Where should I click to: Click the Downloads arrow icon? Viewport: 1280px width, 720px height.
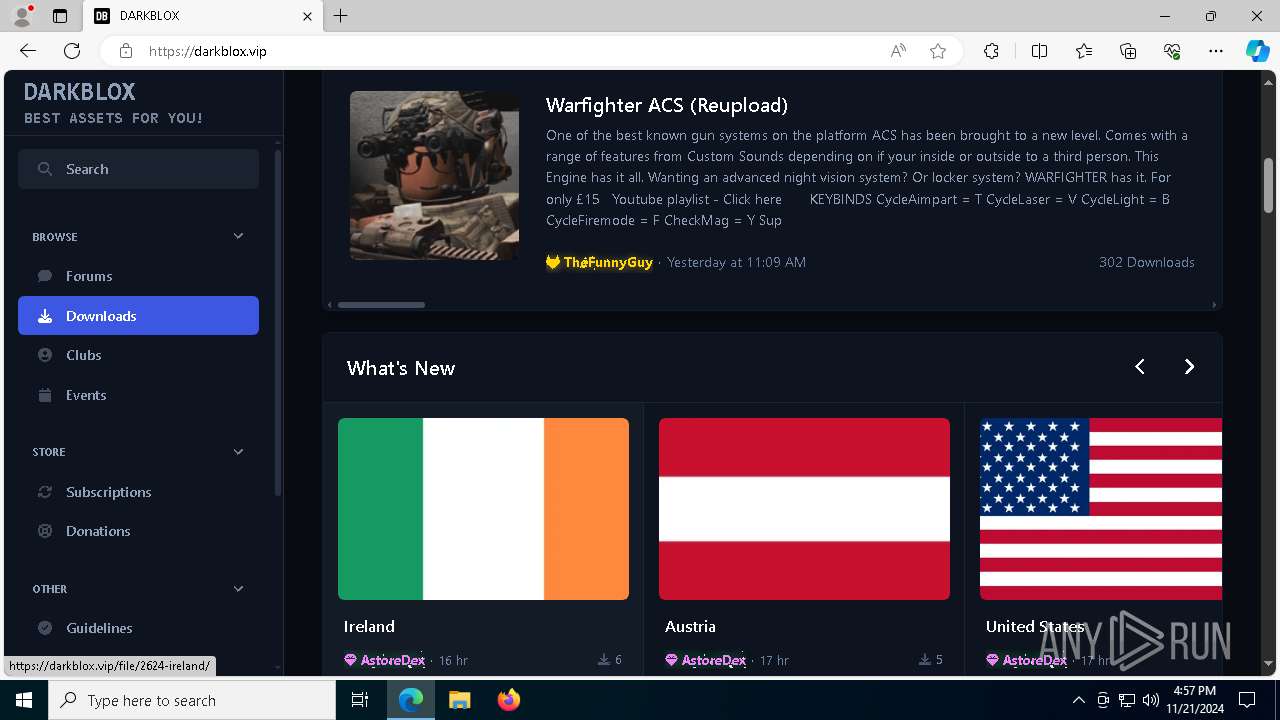tap(45, 316)
